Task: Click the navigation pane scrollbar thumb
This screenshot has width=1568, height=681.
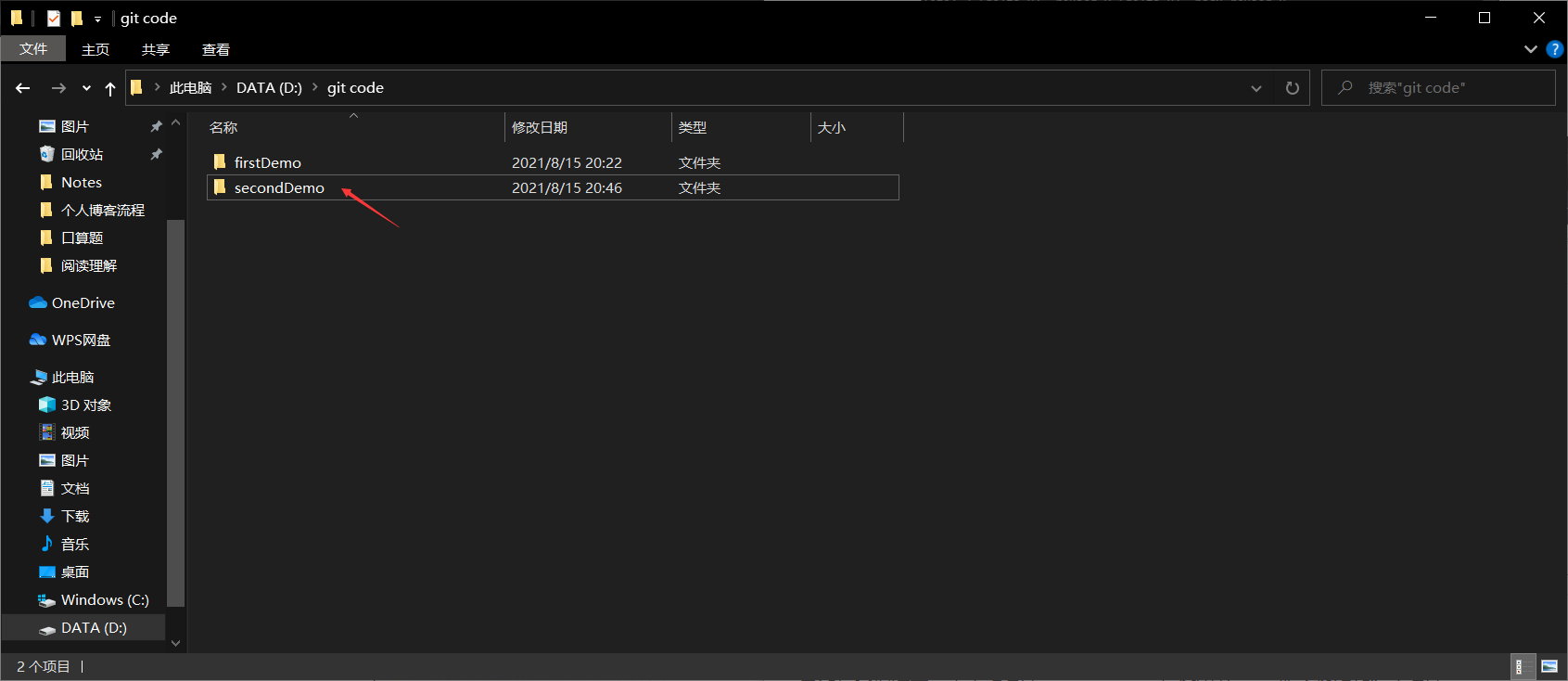Action: click(x=176, y=413)
